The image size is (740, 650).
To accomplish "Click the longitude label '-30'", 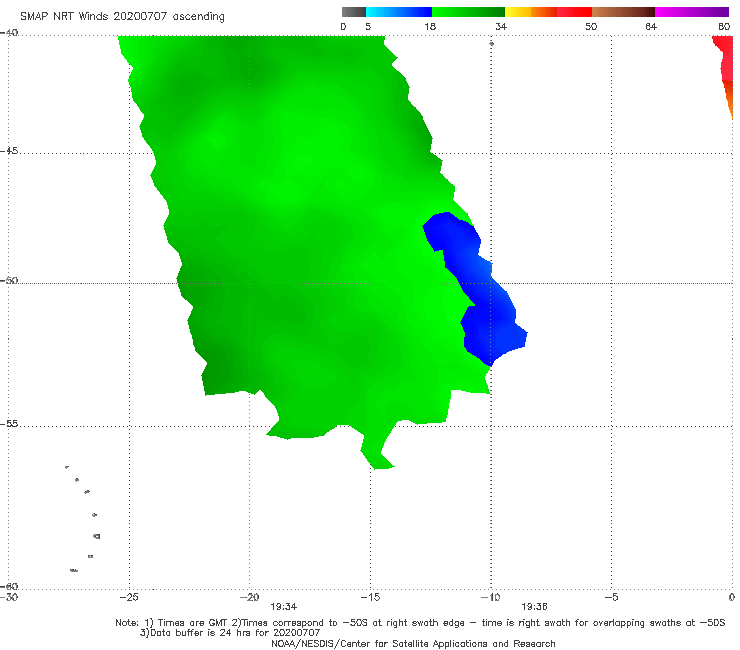I will pyautogui.click(x=9, y=597).
